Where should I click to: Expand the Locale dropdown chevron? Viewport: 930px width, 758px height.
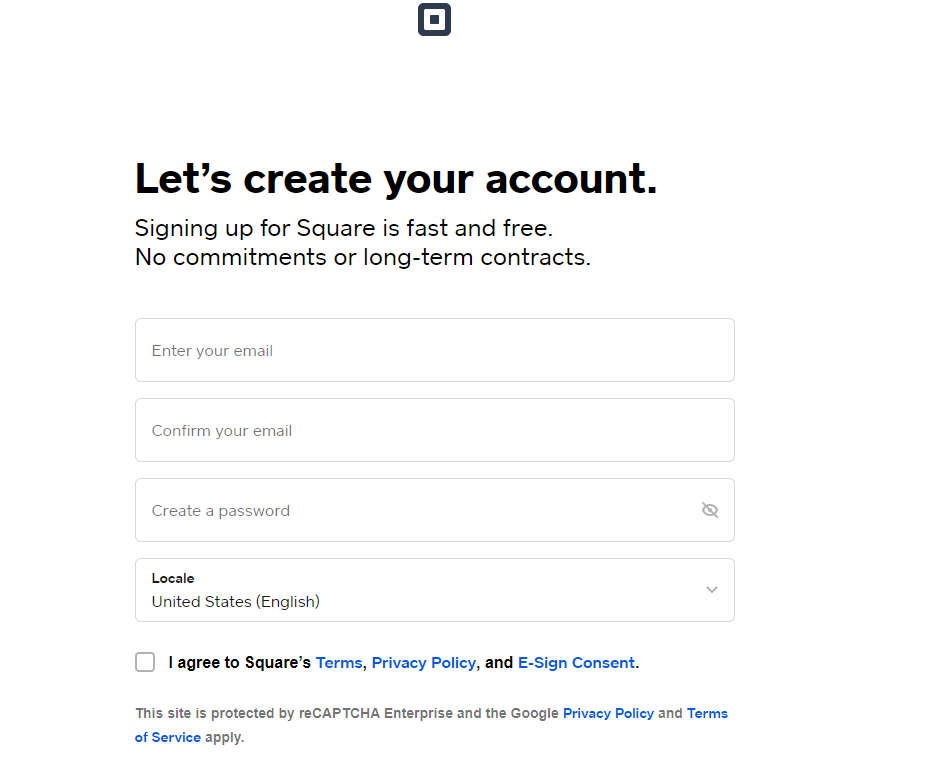tap(712, 590)
